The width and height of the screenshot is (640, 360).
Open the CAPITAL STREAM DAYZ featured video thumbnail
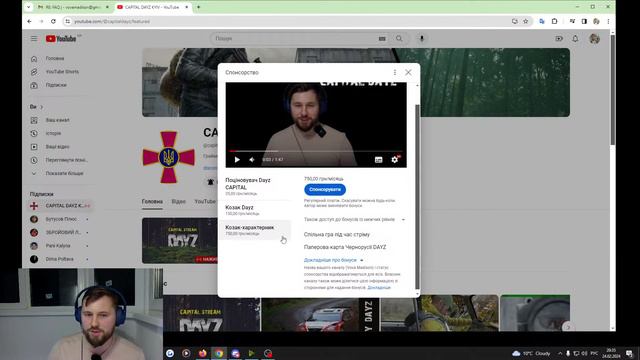coord(180,240)
